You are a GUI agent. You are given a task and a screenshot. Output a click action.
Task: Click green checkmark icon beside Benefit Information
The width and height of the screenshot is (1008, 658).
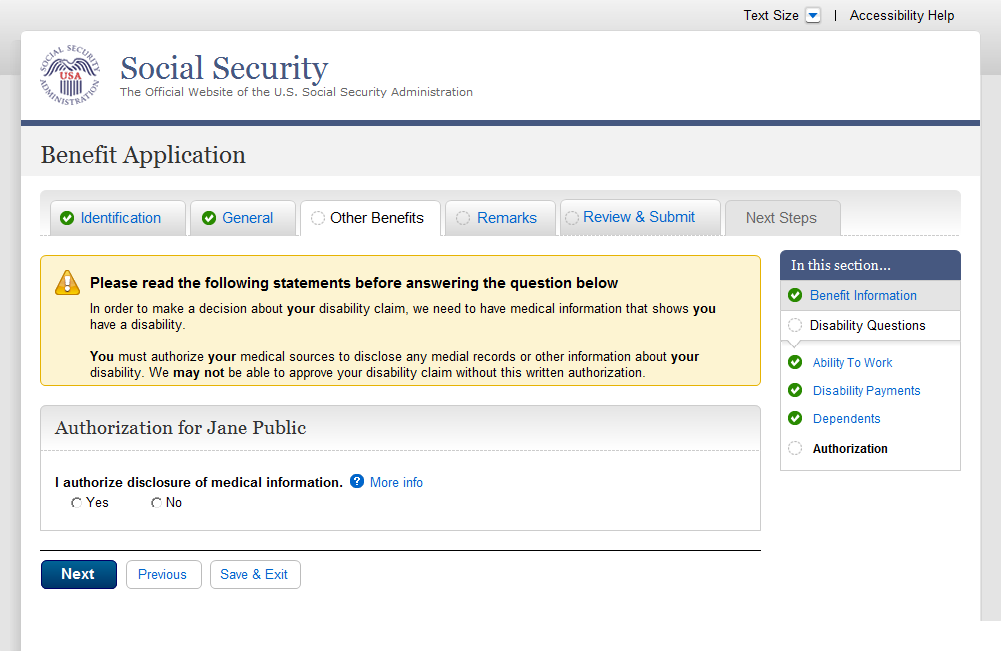[x=795, y=295]
